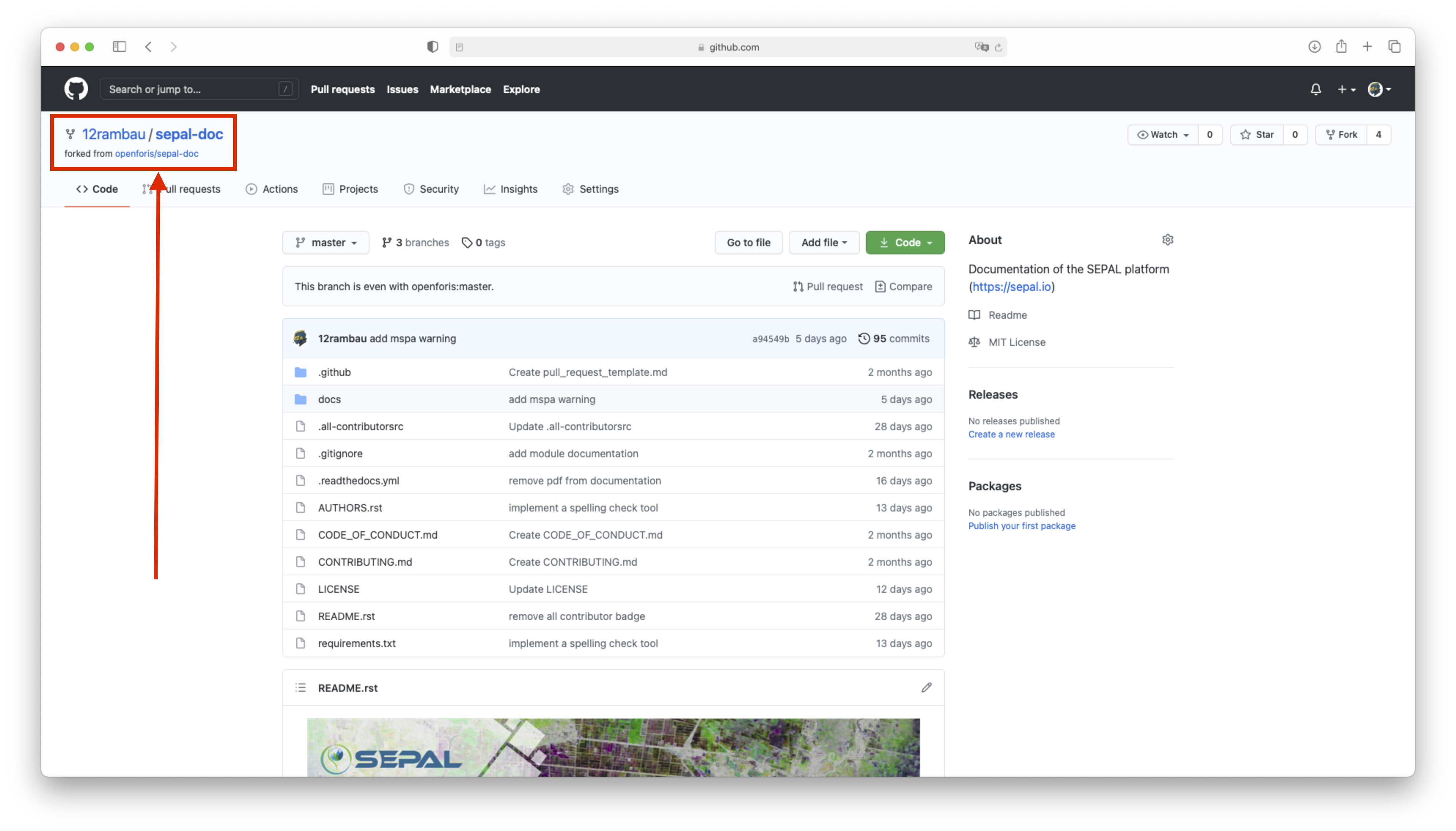Screen dimensions: 1456x831
Task: Click 12rambau's commit author avatar
Action: tap(300, 338)
